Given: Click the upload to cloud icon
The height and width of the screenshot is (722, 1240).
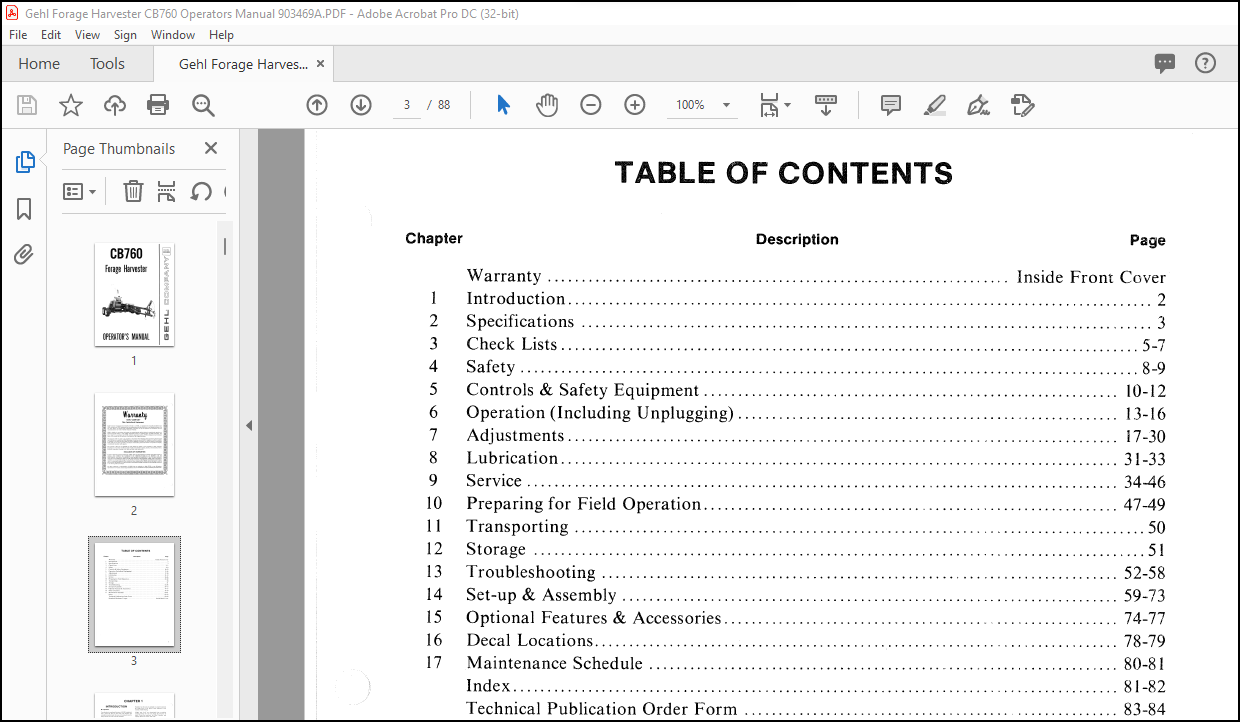Looking at the screenshot, I should 115,105.
